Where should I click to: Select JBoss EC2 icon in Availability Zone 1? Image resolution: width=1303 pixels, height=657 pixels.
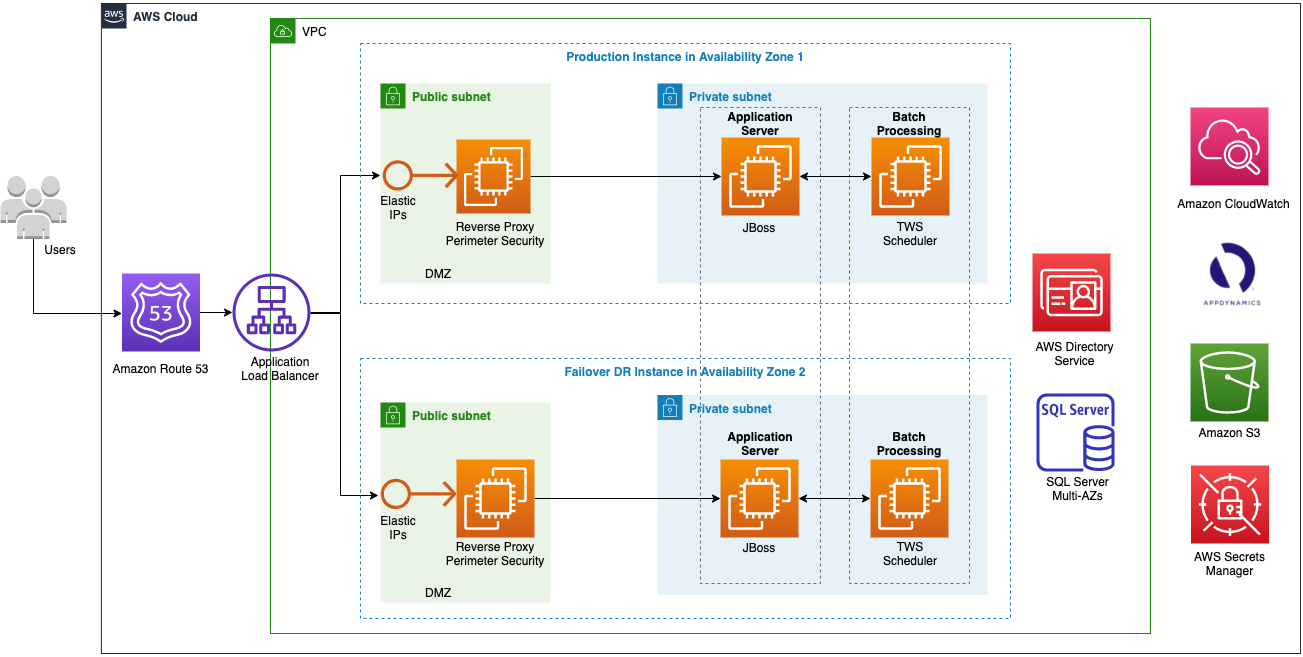click(x=760, y=177)
